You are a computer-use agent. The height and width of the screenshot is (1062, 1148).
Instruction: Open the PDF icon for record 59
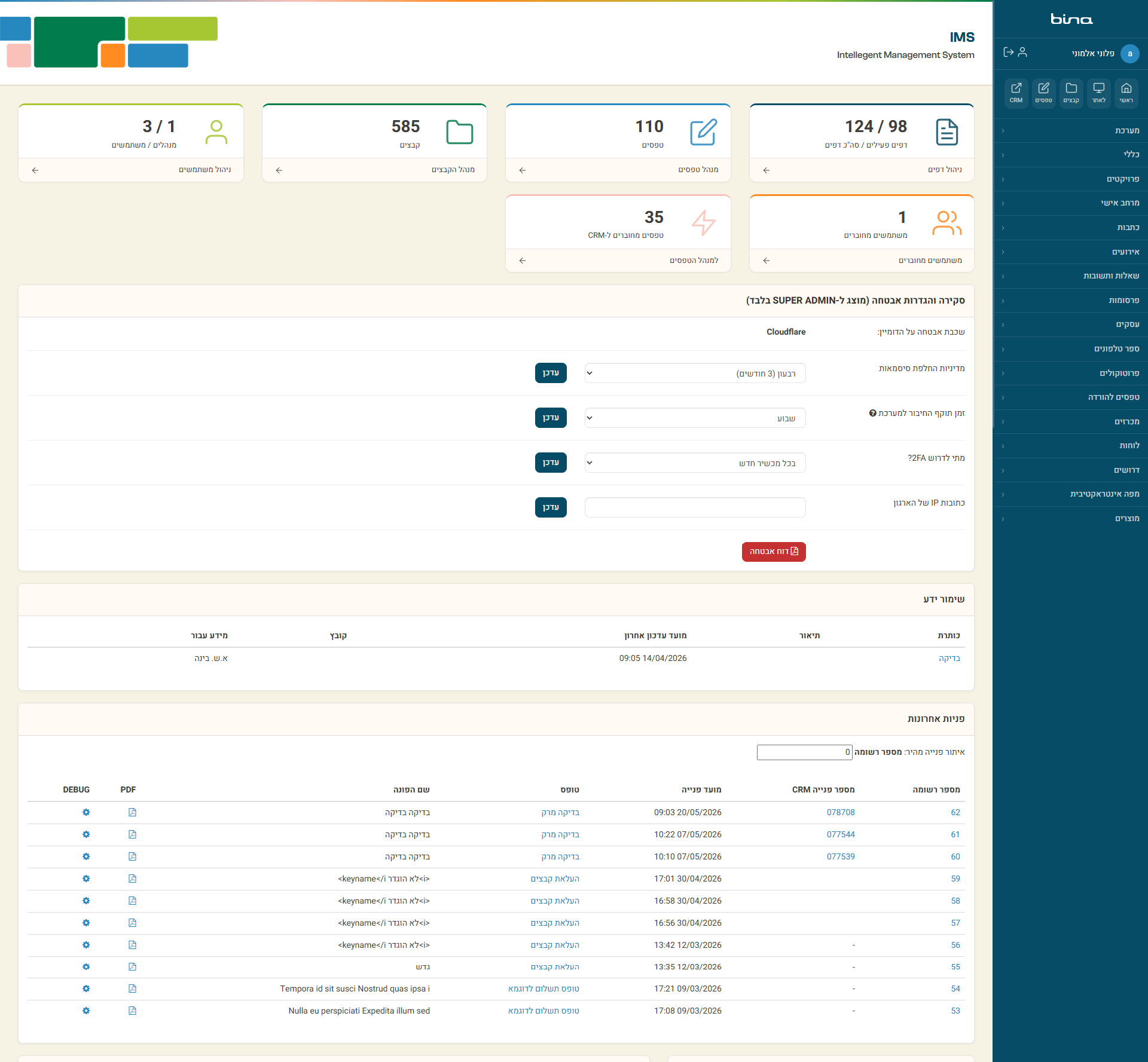click(x=132, y=879)
